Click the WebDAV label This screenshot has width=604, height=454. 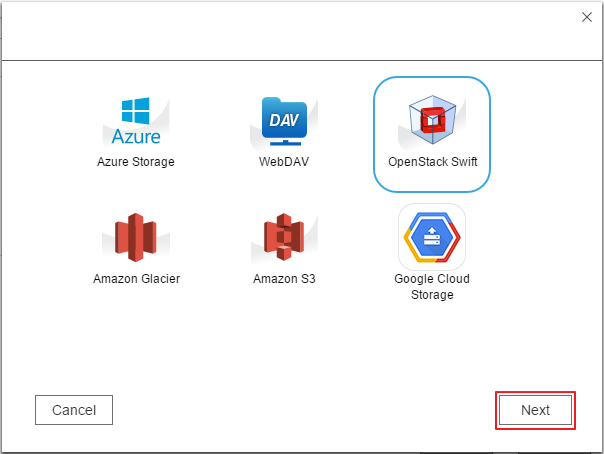tap(284, 162)
